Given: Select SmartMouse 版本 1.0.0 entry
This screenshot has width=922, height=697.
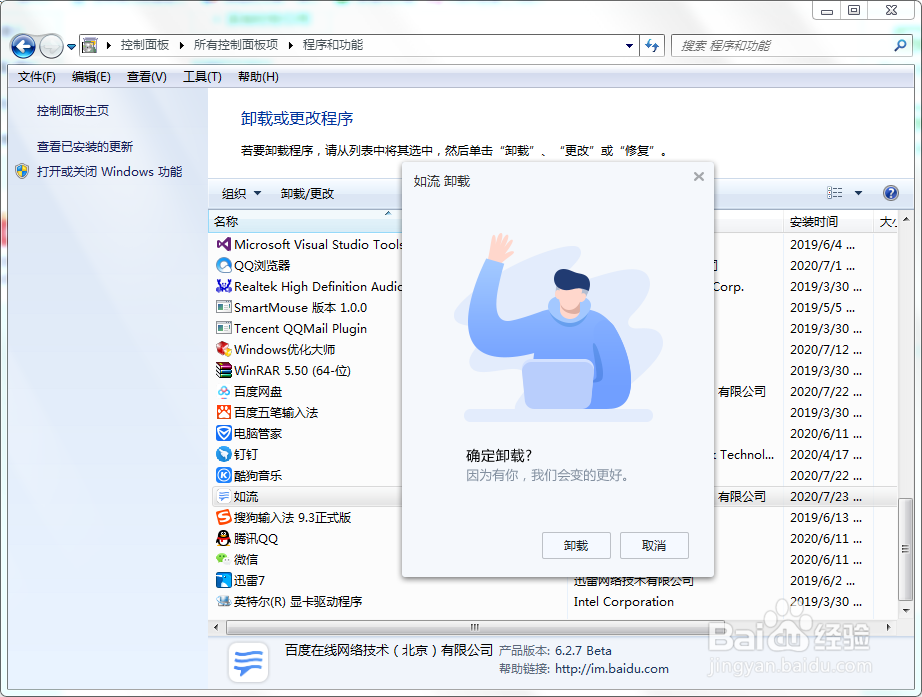Looking at the screenshot, I should tap(300, 308).
